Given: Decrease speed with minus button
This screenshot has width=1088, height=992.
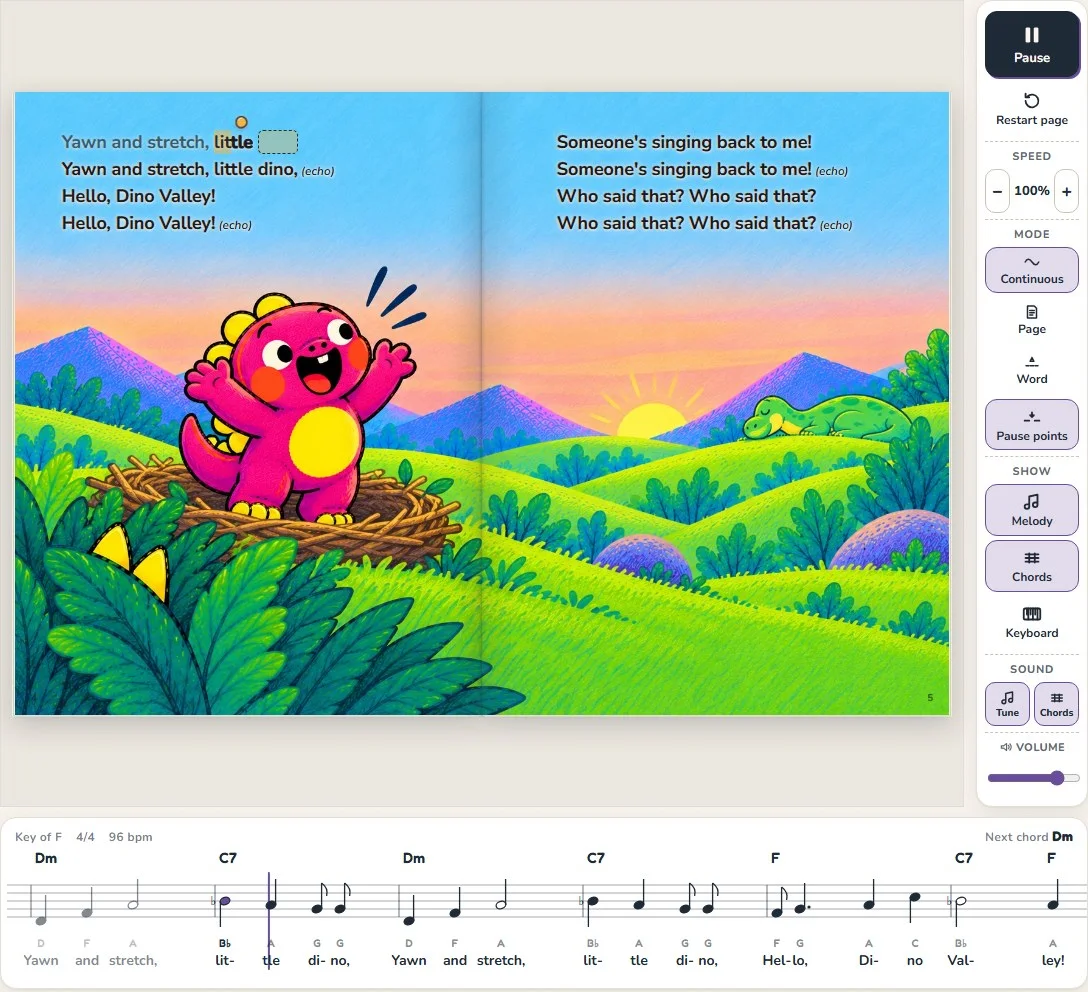Looking at the screenshot, I should pos(997,191).
